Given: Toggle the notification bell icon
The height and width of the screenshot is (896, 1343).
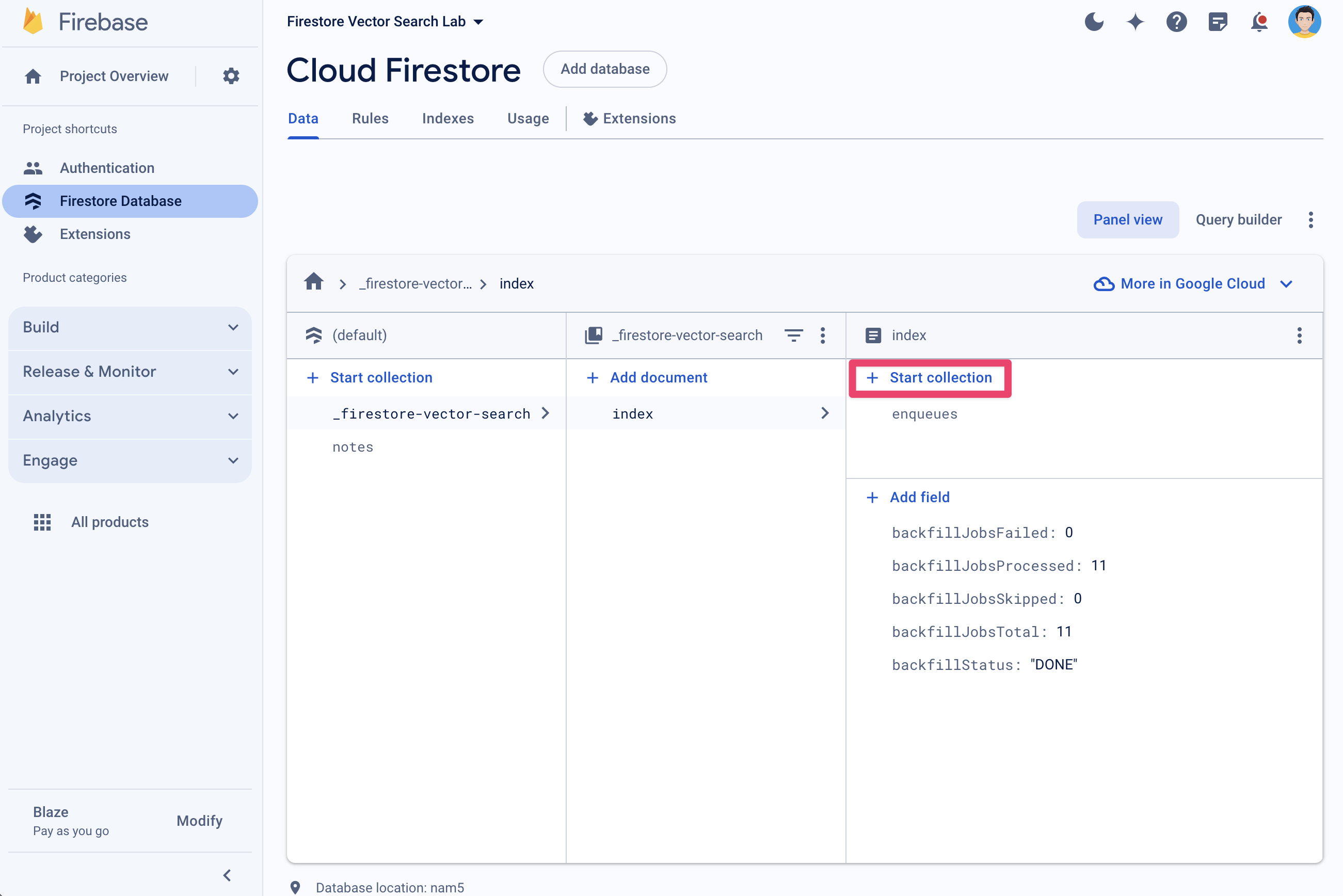Looking at the screenshot, I should [1261, 20].
